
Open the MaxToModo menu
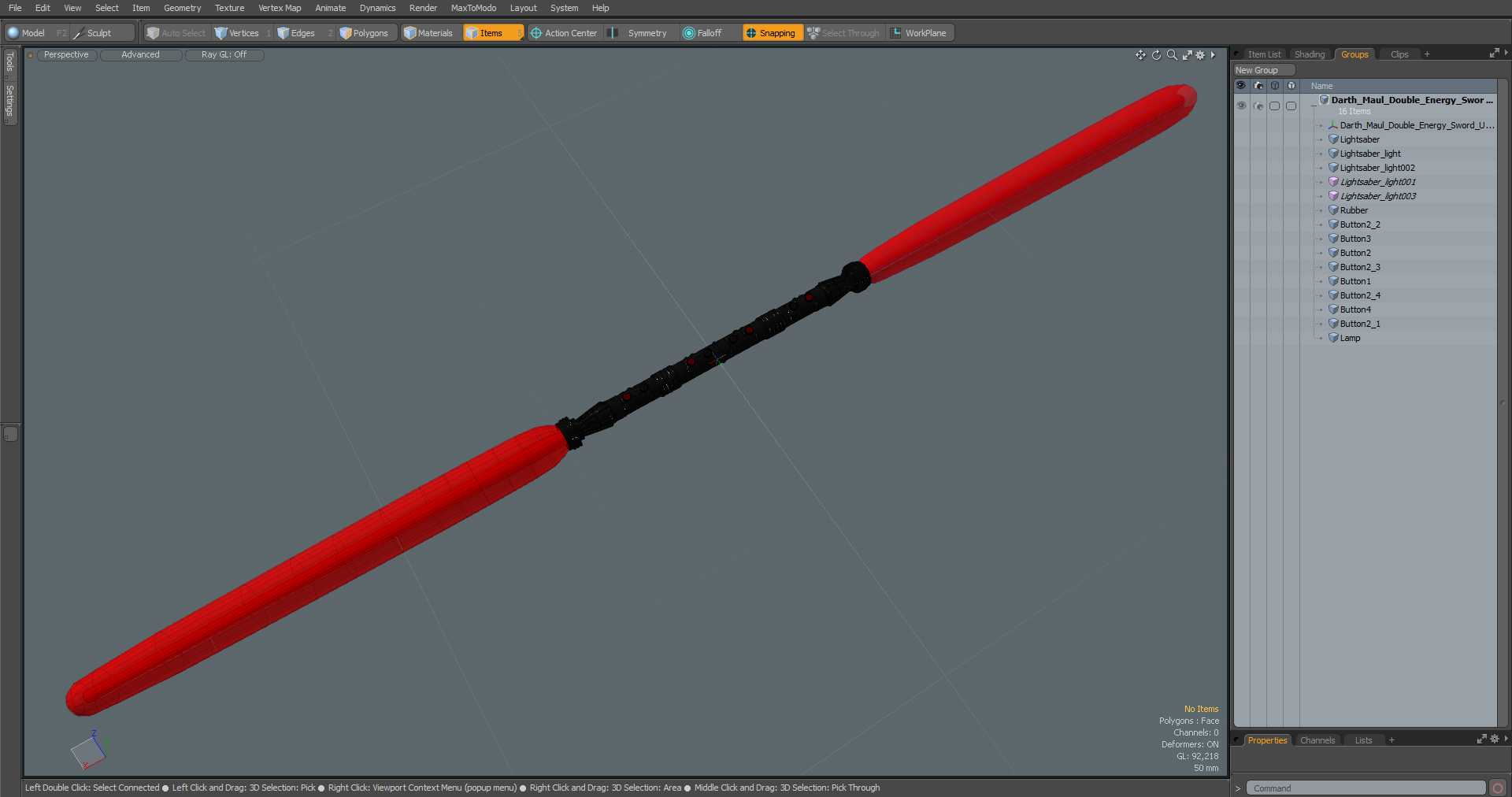(473, 8)
